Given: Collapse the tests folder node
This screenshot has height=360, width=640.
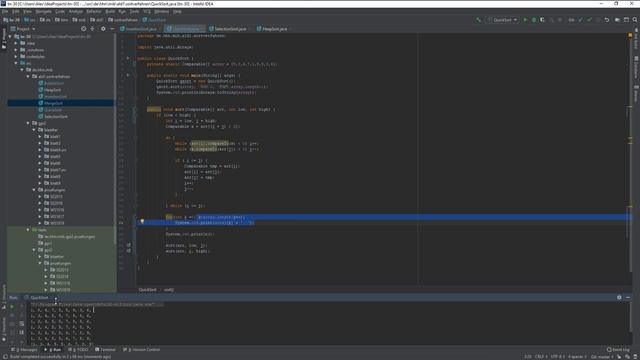Looking at the screenshot, I should tap(28, 230).
